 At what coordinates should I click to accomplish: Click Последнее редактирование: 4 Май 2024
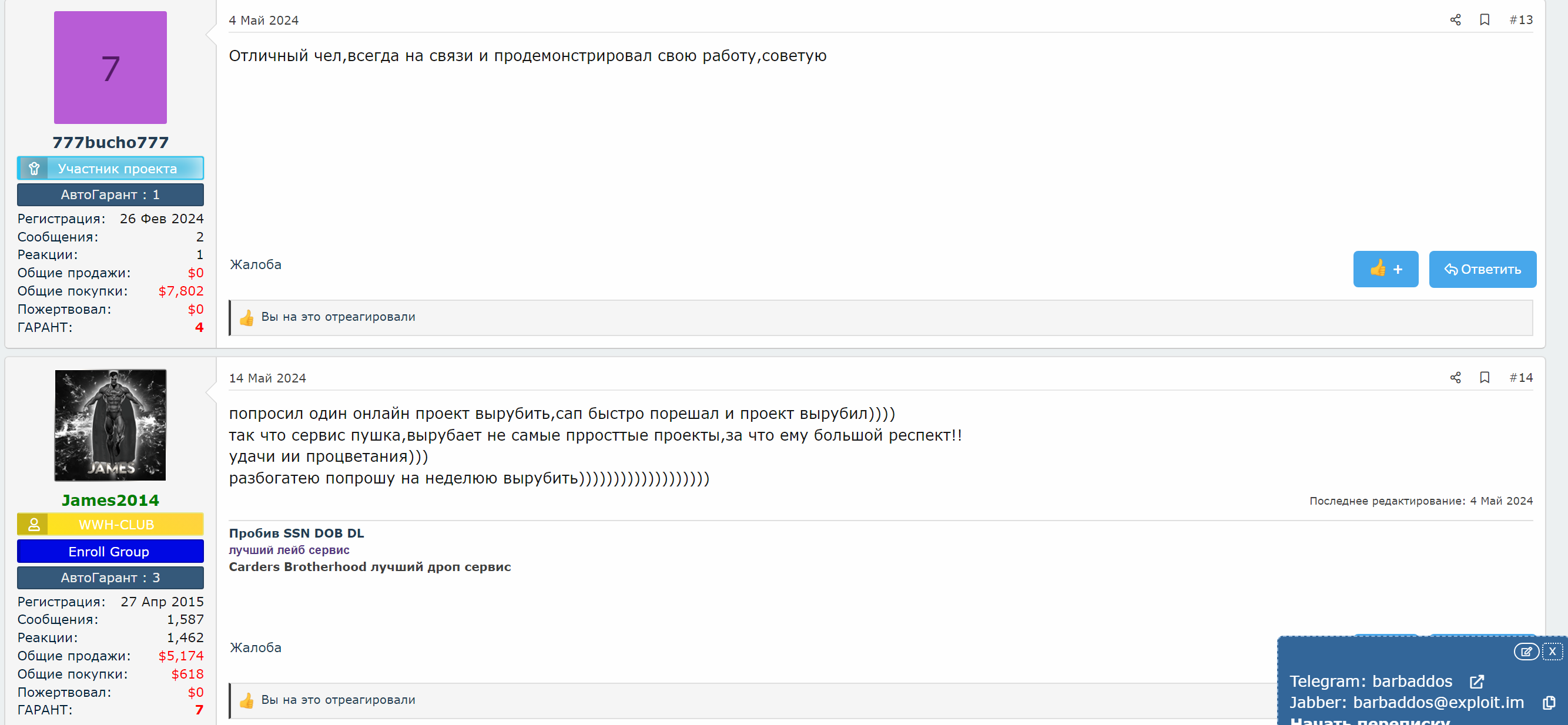pos(1420,501)
